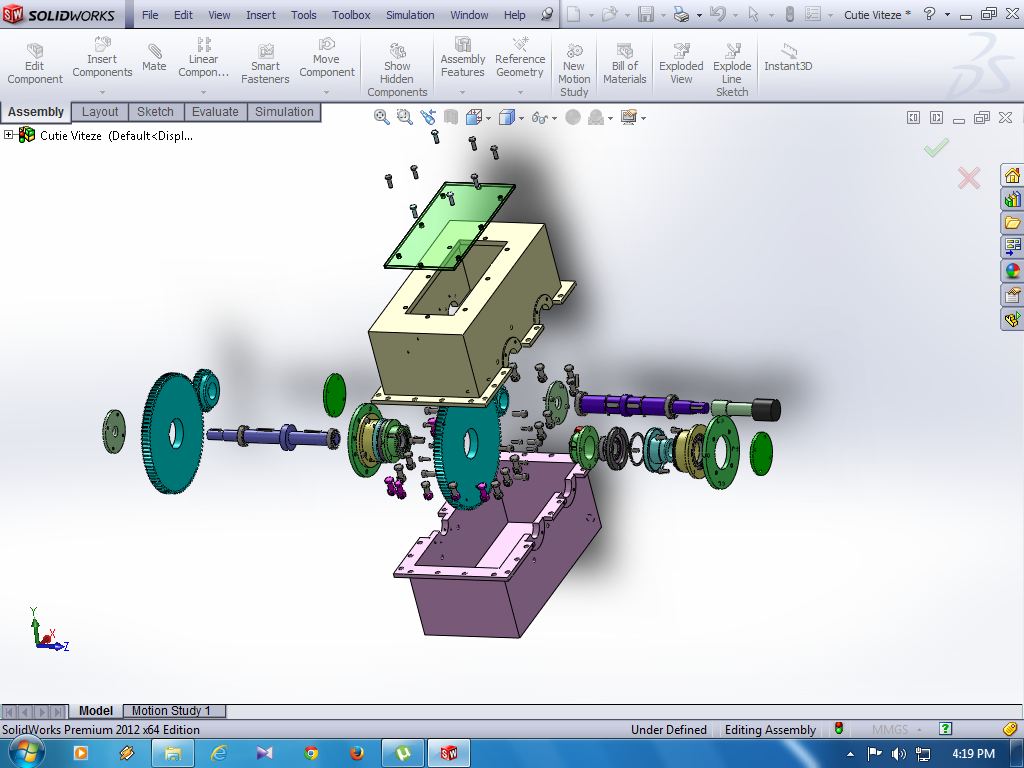Expand Insert Components dropdown arrow
The height and width of the screenshot is (768, 1024).
102,92
